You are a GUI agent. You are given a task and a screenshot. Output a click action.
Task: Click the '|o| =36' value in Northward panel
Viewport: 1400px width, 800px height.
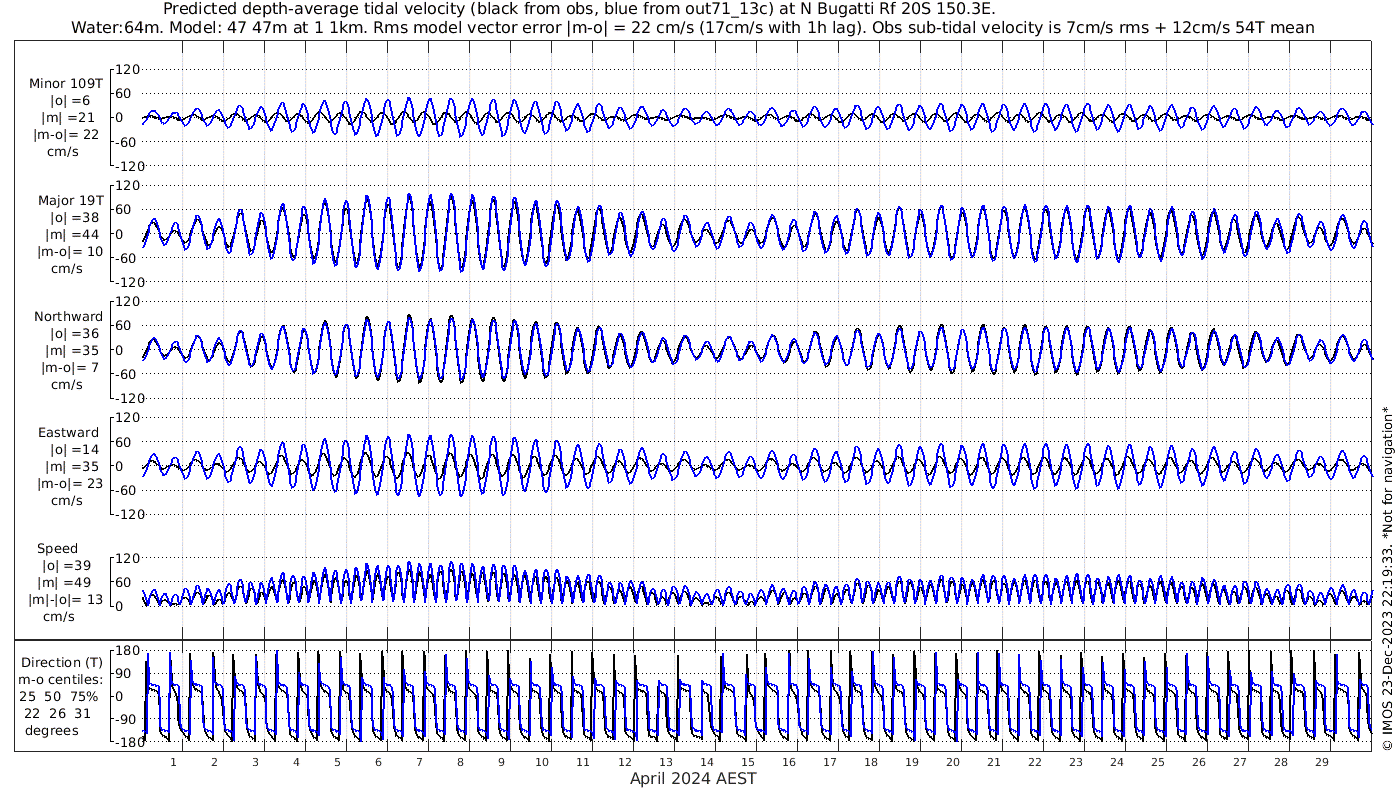70,334
